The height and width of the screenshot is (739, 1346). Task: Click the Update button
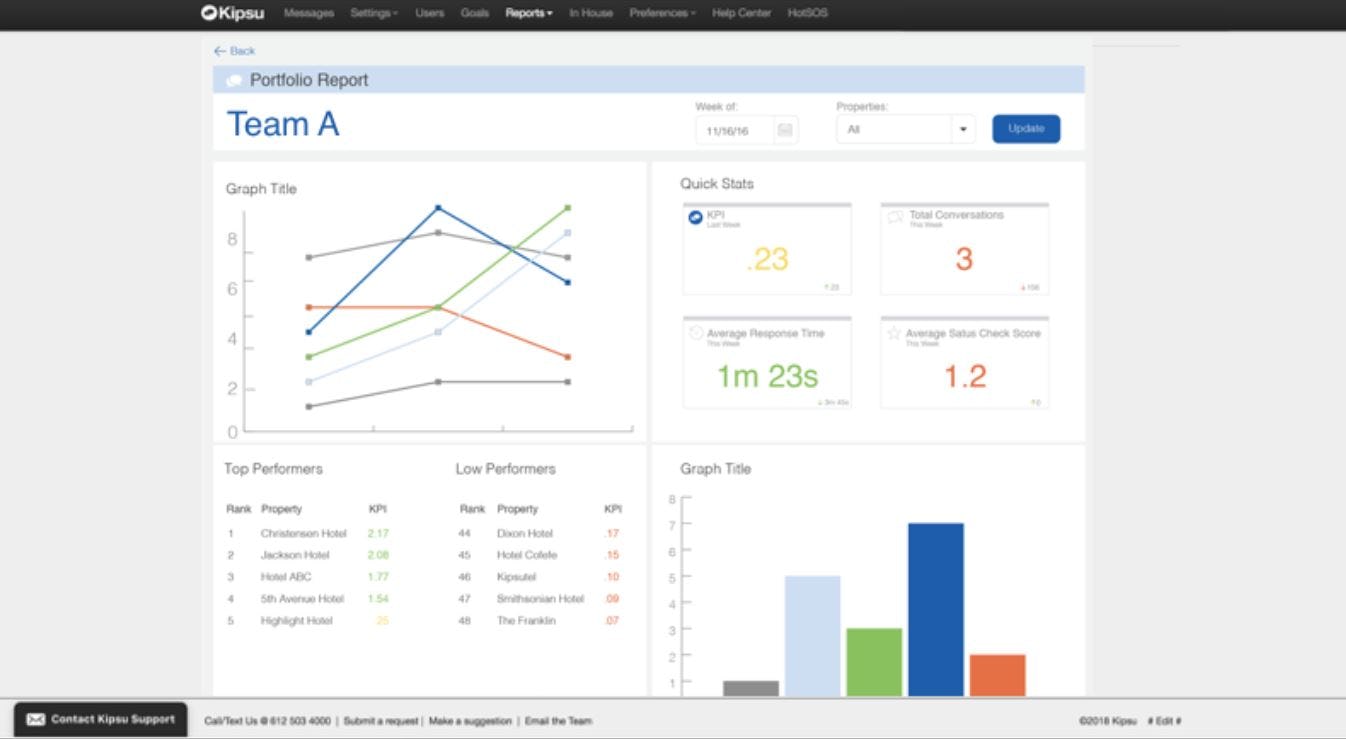(x=1026, y=128)
